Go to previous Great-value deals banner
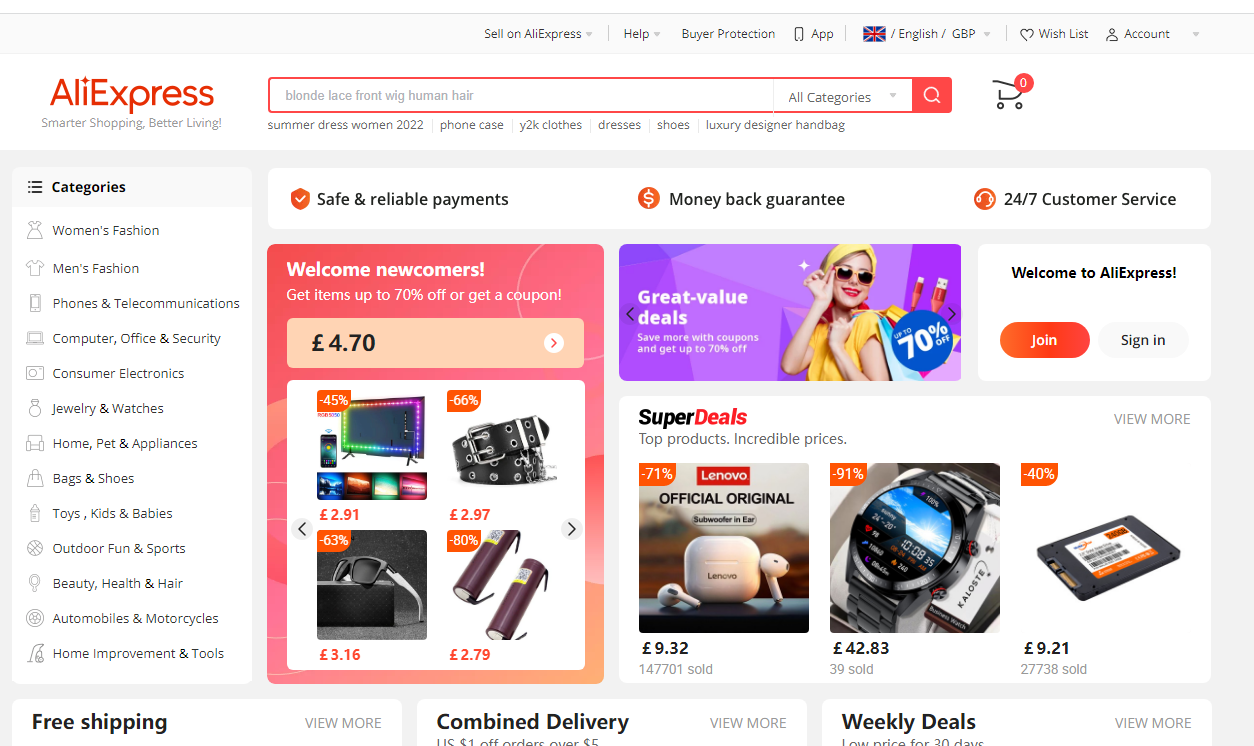Screen dimensions: 1254x746 point(630,313)
